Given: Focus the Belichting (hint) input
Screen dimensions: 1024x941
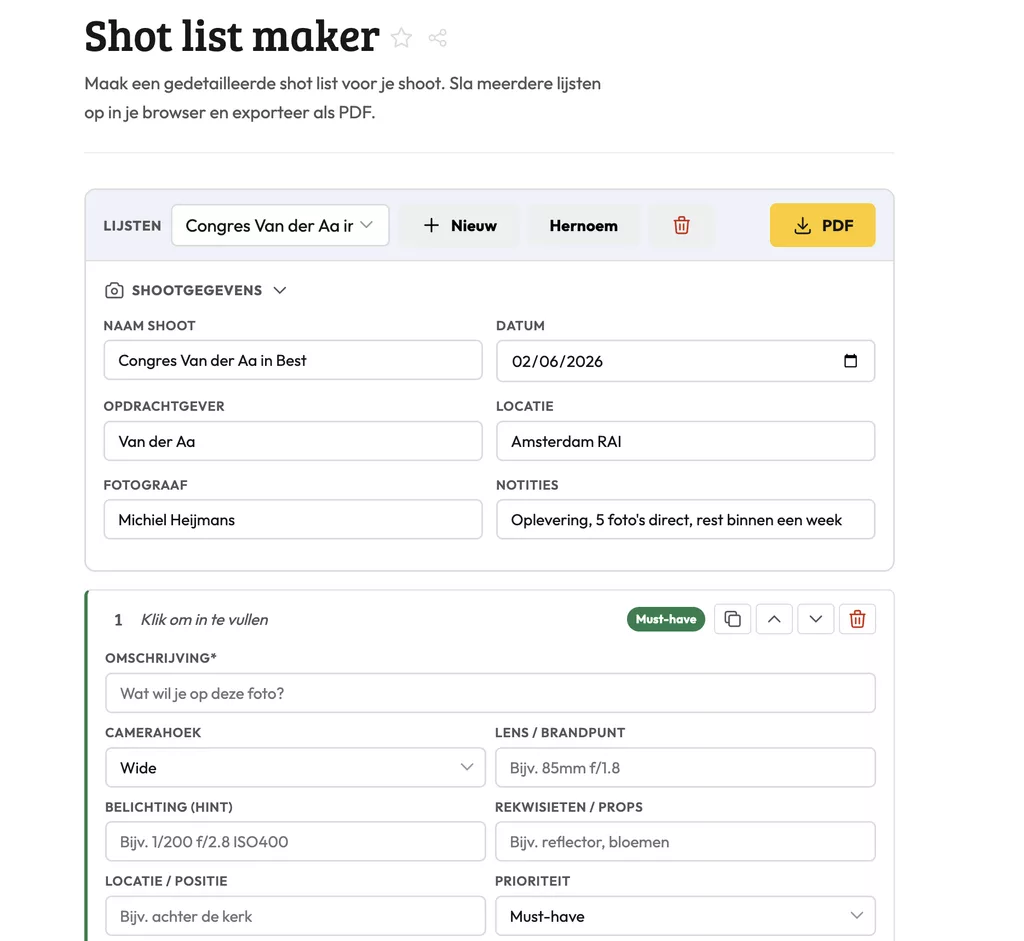Looking at the screenshot, I should point(295,841).
